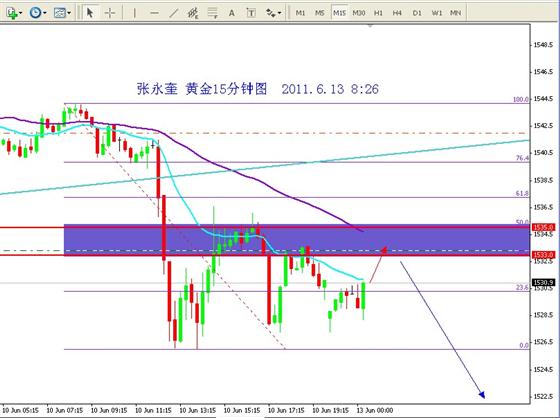Select the Cursor arrow tool
The width and height of the screenshot is (560, 418).
[x=90, y=13]
